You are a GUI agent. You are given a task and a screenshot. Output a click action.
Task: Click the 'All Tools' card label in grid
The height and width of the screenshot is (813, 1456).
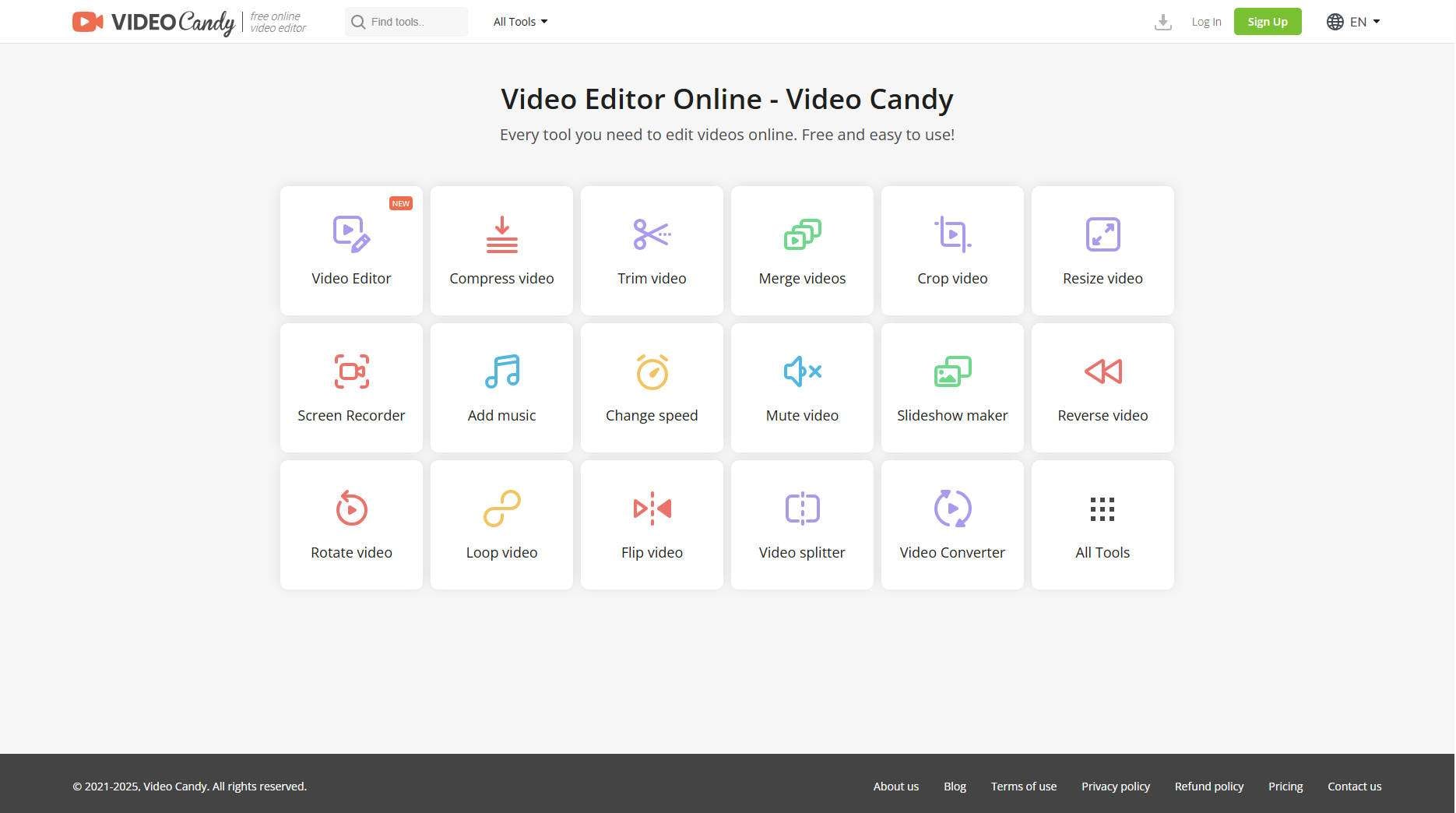[x=1103, y=553]
